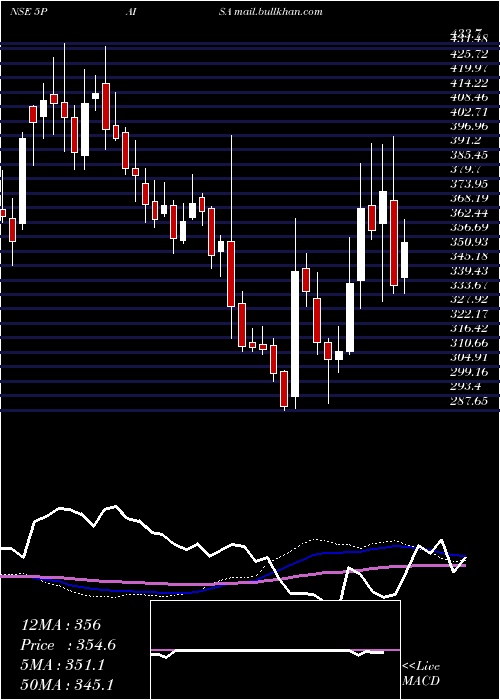
Task: Click the 5MA : 351.1 readout
Action: click(62, 665)
